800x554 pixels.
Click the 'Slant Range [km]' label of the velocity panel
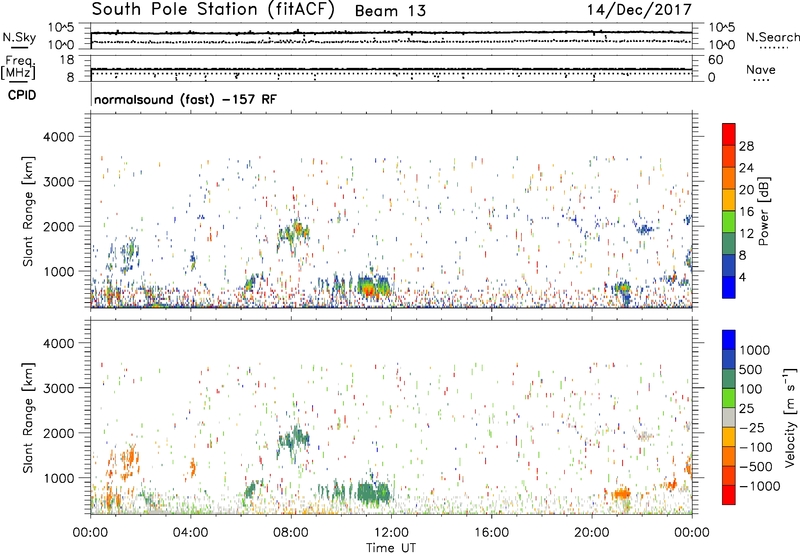(x=28, y=418)
